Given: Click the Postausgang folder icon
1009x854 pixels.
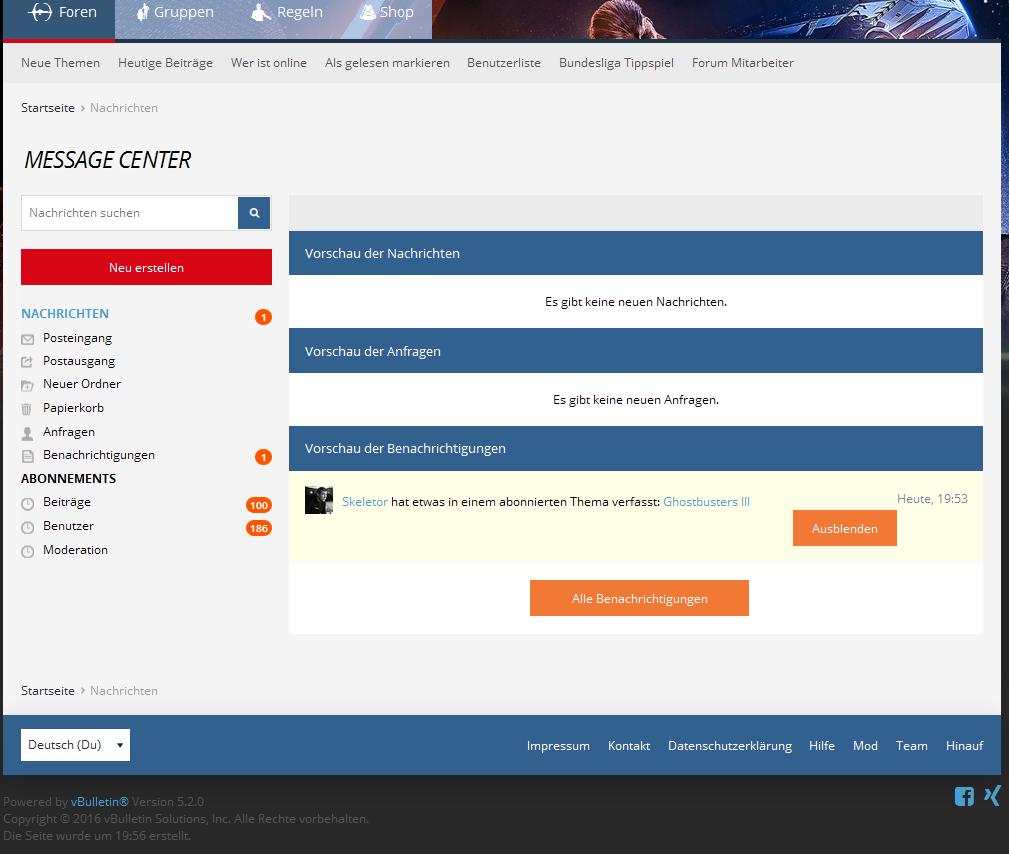Looking at the screenshot, I should 27,362.
